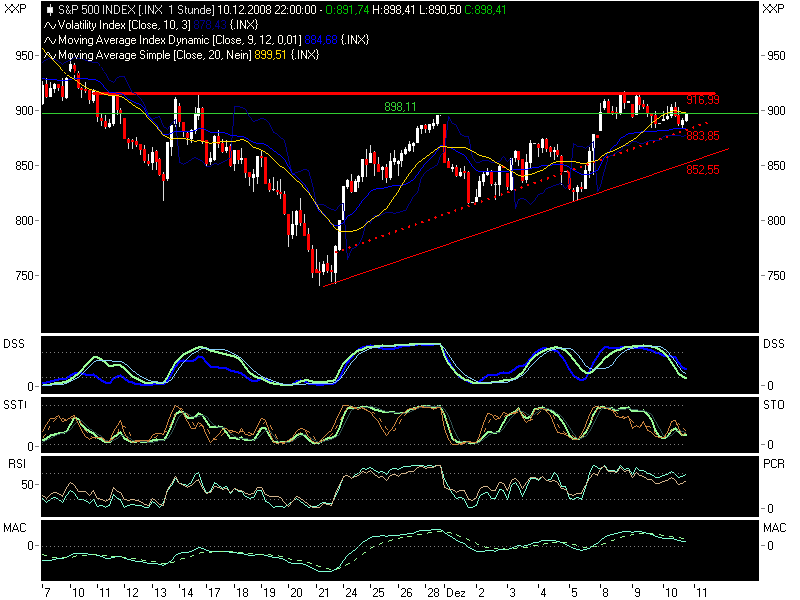Click the 750 mark on left price axis
800x600 pixels.
click(24, 276)
